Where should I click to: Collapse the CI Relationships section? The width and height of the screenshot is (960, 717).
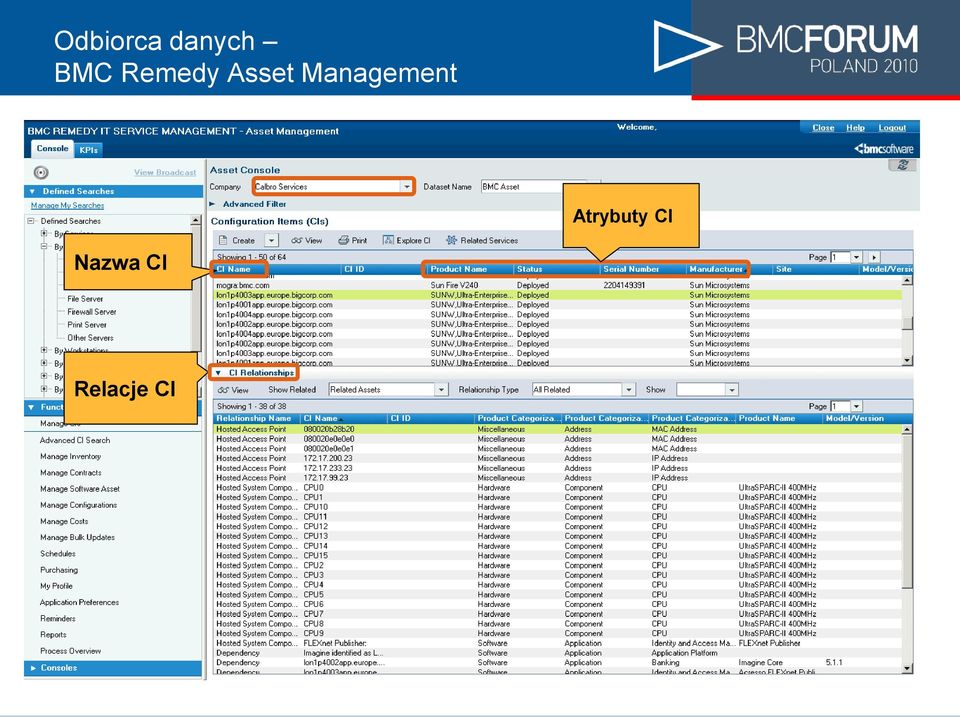pyautogui.click(x=217, y=372)
